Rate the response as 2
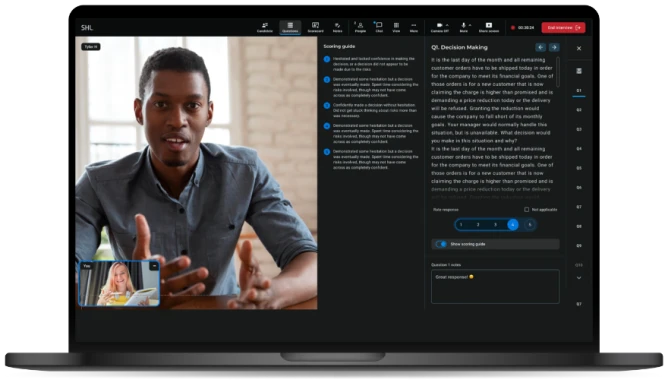This screenshot has width=668, height=383. point(478,225)
